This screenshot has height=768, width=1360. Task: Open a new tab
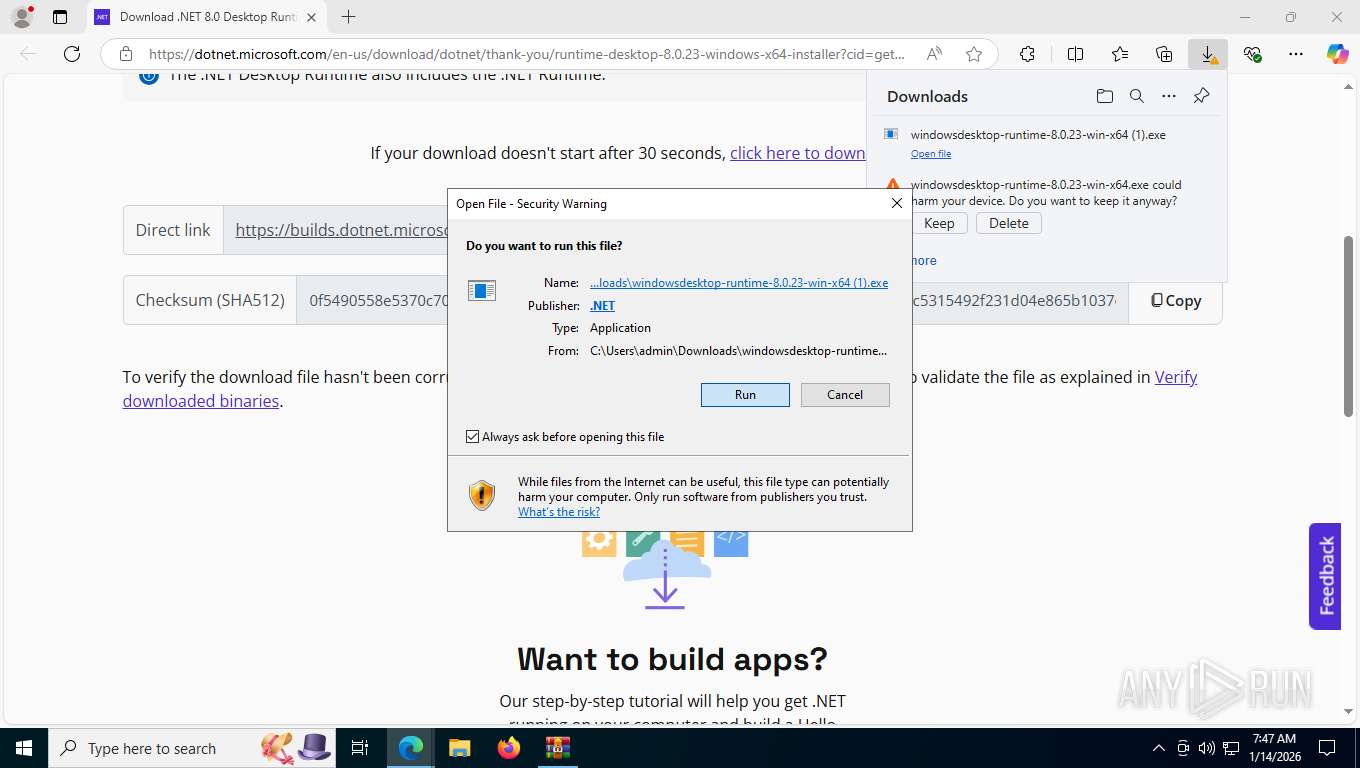click(348, 17)
